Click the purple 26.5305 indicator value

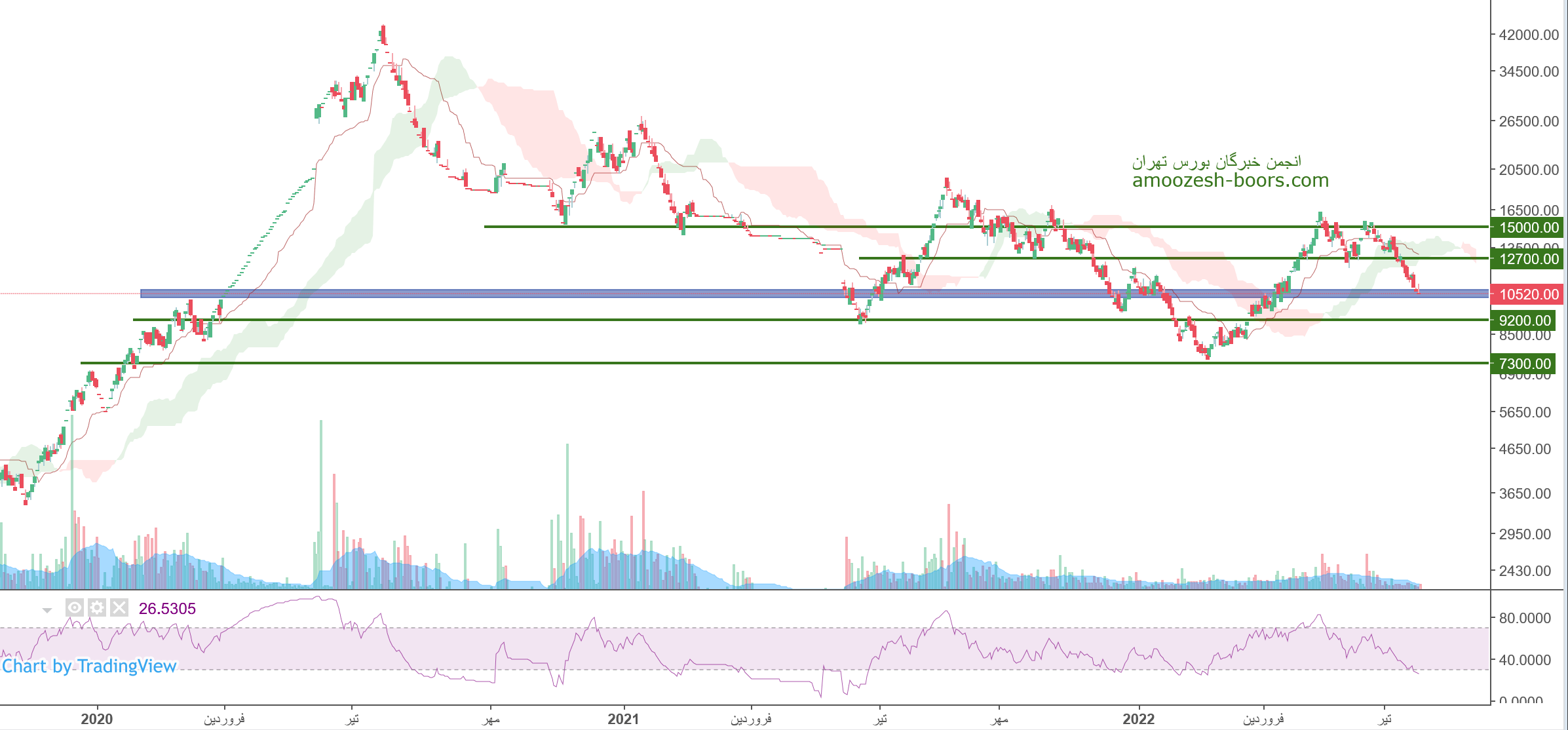click(x=167, y=609)
